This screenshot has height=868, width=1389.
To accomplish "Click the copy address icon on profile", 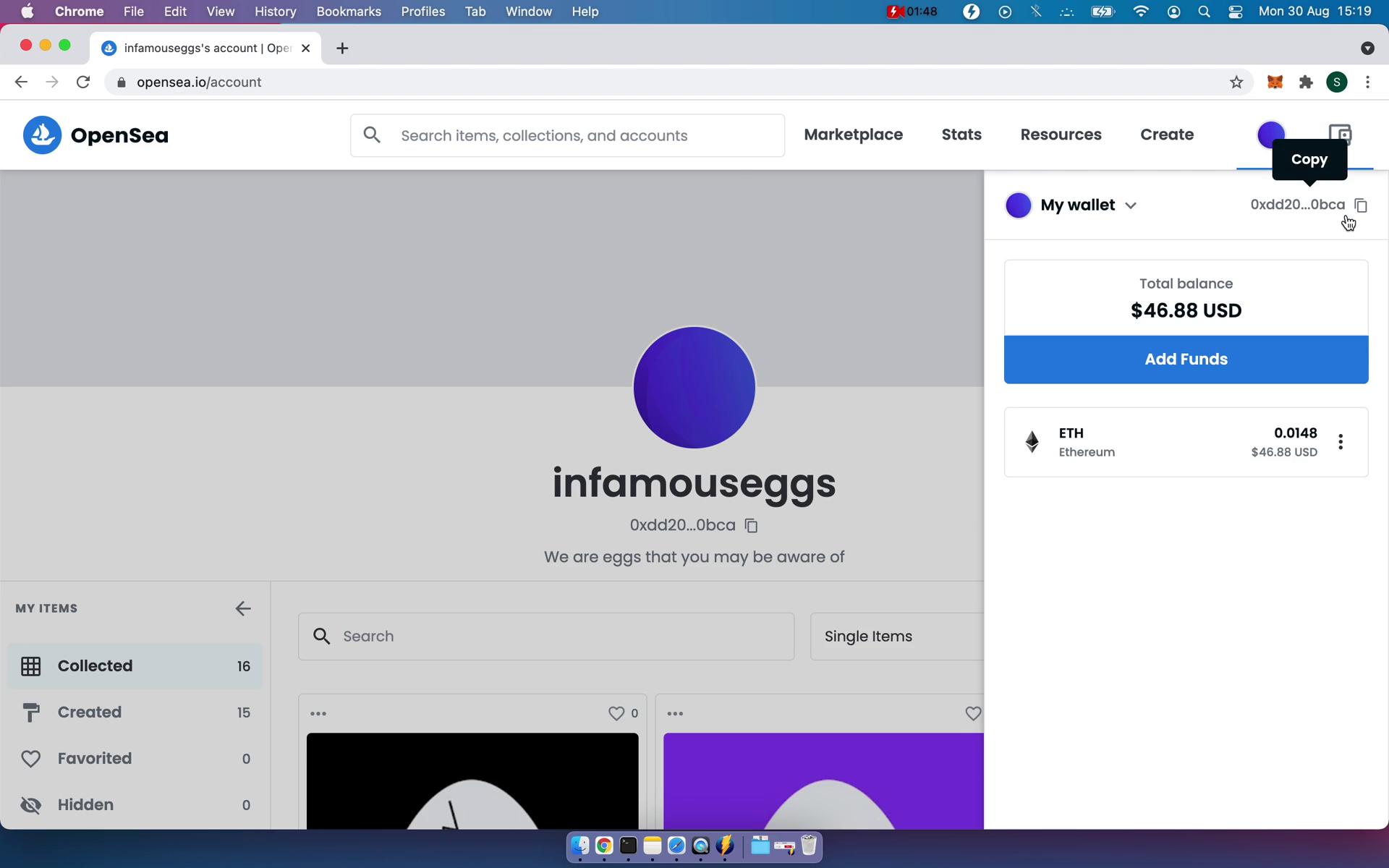I will 751,525.
